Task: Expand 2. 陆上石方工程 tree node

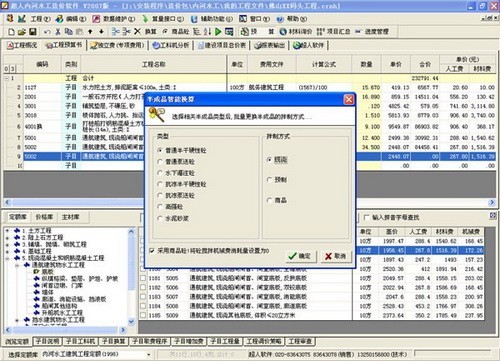Action: (7, 238)
